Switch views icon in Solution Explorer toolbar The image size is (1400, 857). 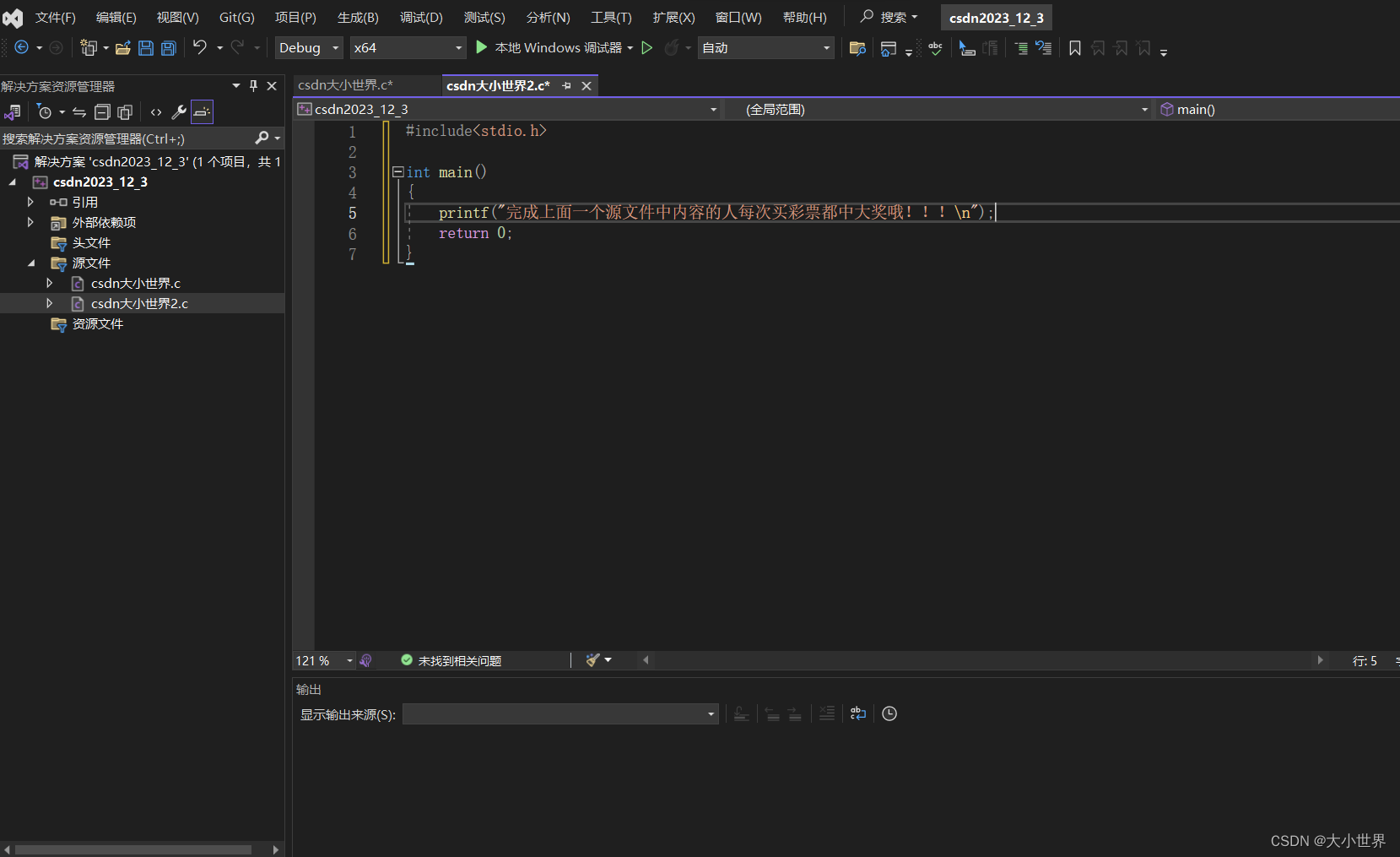tap(13, 112)
